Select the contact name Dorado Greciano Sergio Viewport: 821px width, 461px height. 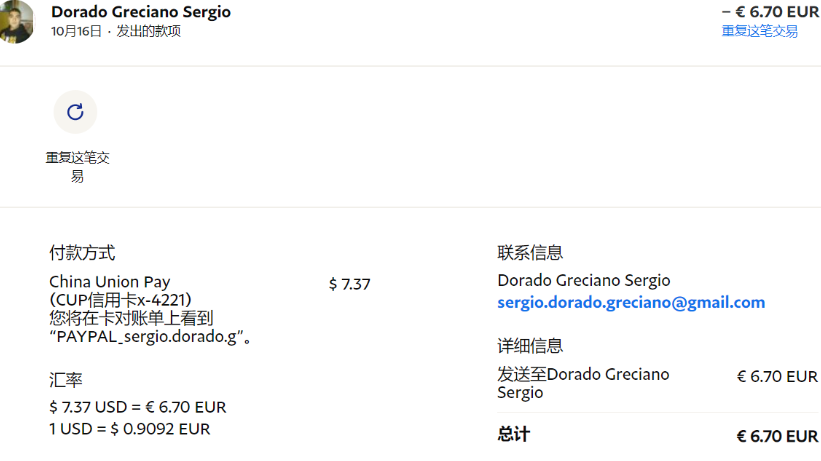point(584,280)
